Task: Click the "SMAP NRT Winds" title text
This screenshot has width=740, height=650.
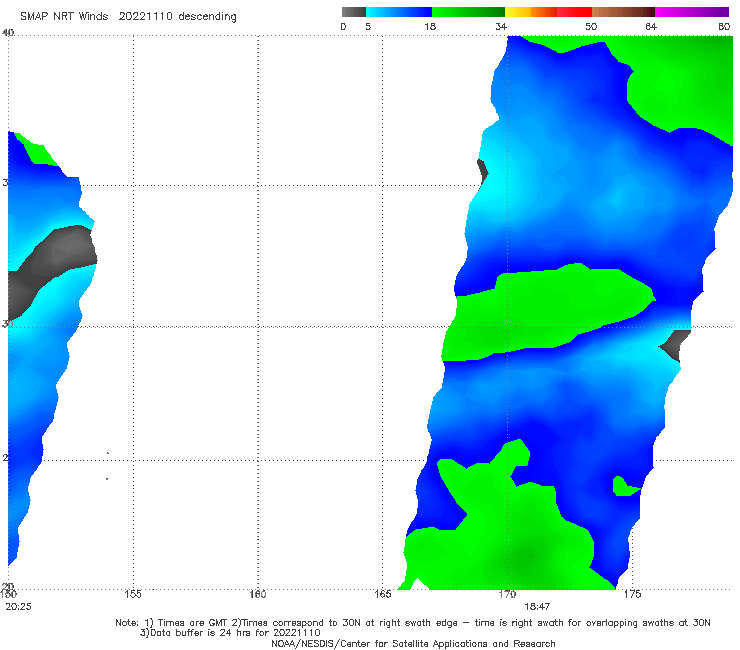Action: 64,17
